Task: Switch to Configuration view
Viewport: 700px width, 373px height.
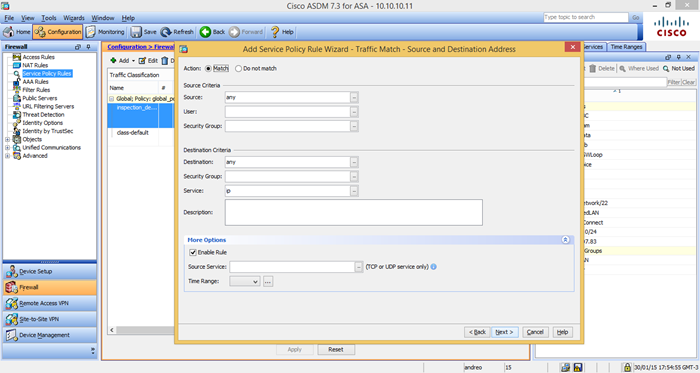Action: (58, 32)
